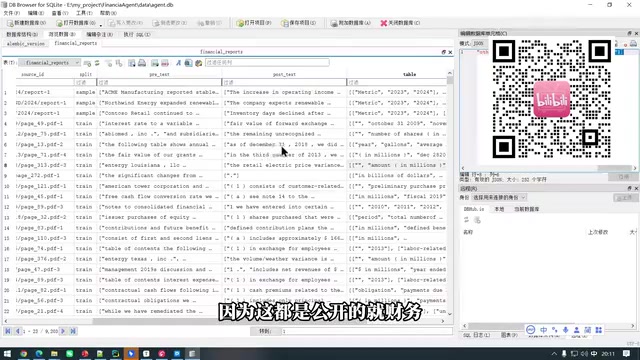Click the green refresh arrows icon

[97, 63]
